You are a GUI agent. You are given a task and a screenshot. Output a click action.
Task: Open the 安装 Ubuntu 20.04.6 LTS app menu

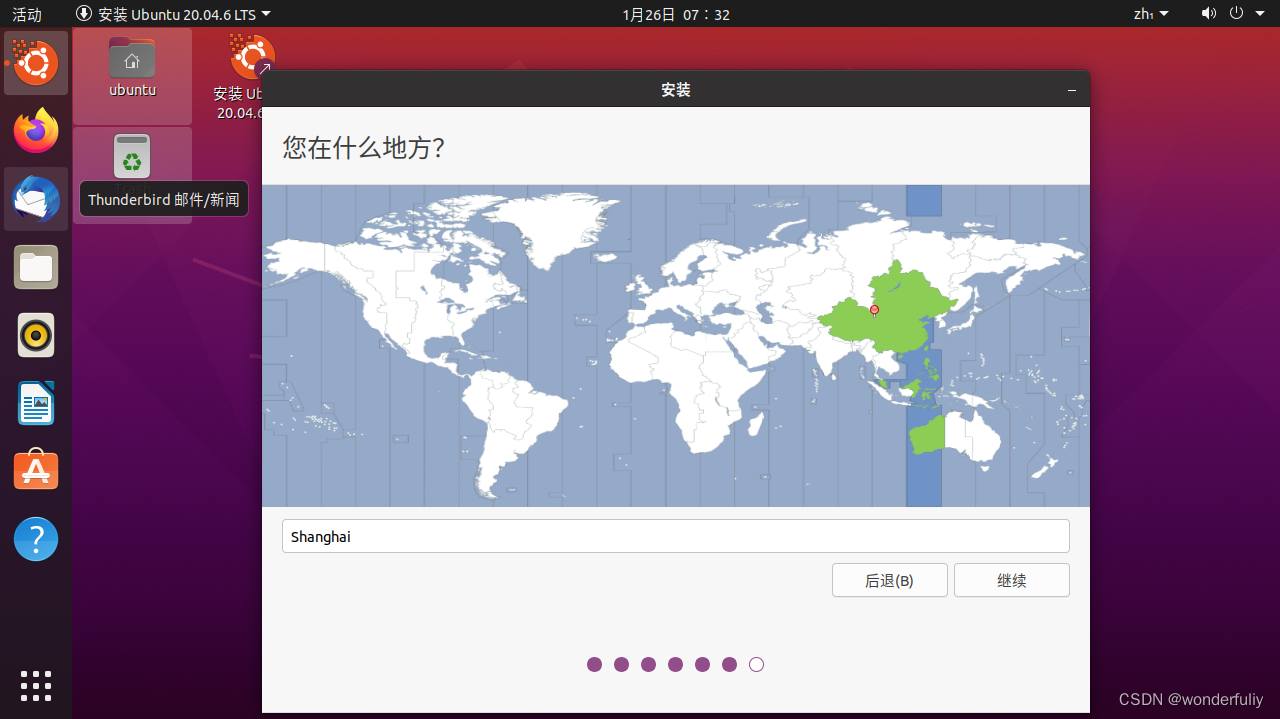[x=173, y=14]
